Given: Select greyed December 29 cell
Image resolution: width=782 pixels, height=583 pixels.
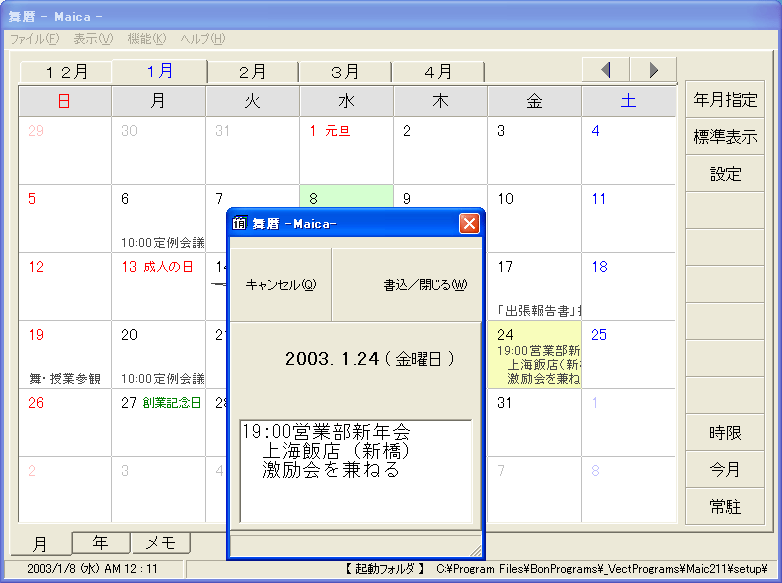Looking at the screenshot, I should click(x=65, y=150).
